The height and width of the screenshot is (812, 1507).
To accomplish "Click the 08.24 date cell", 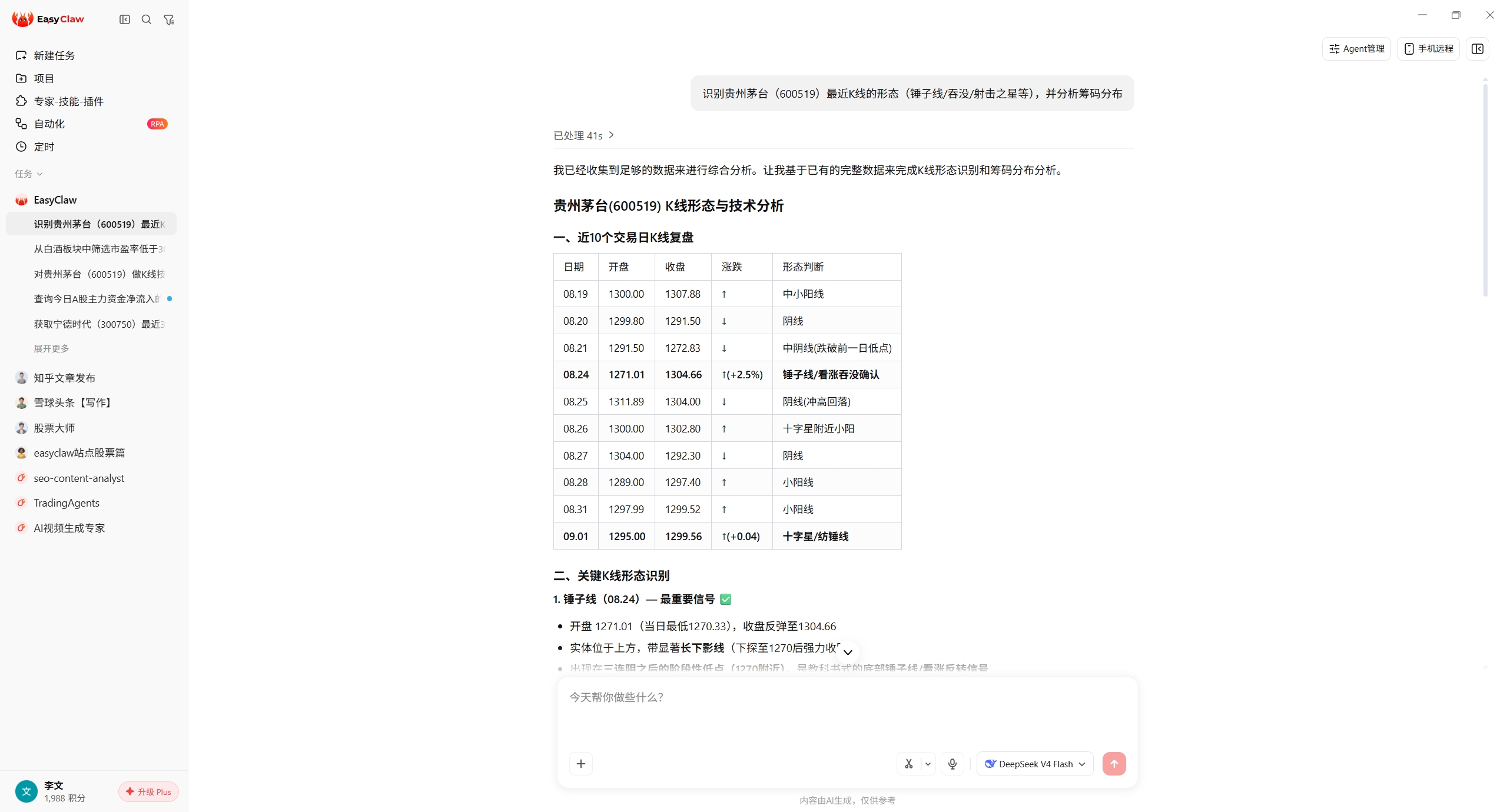I will click(x=576, y=375).
